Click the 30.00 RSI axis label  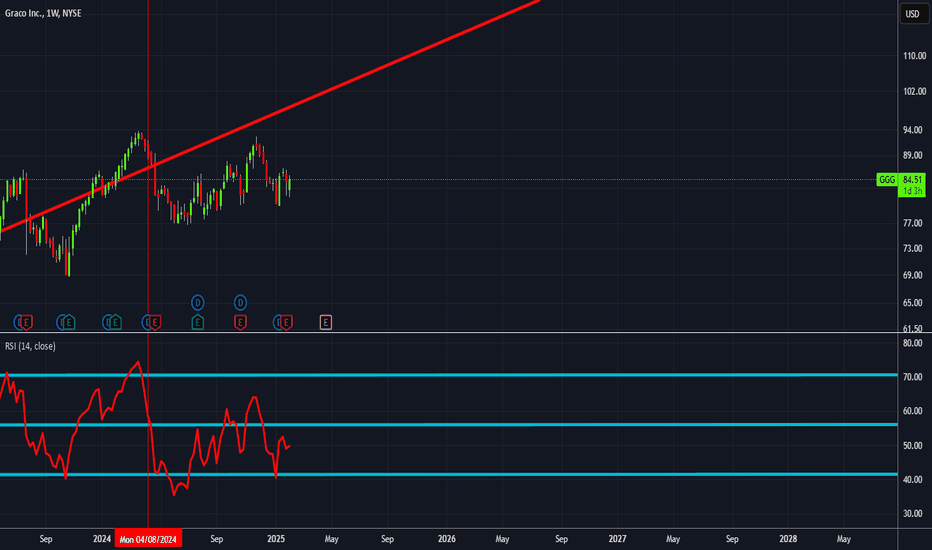click(x=912, y=513)
